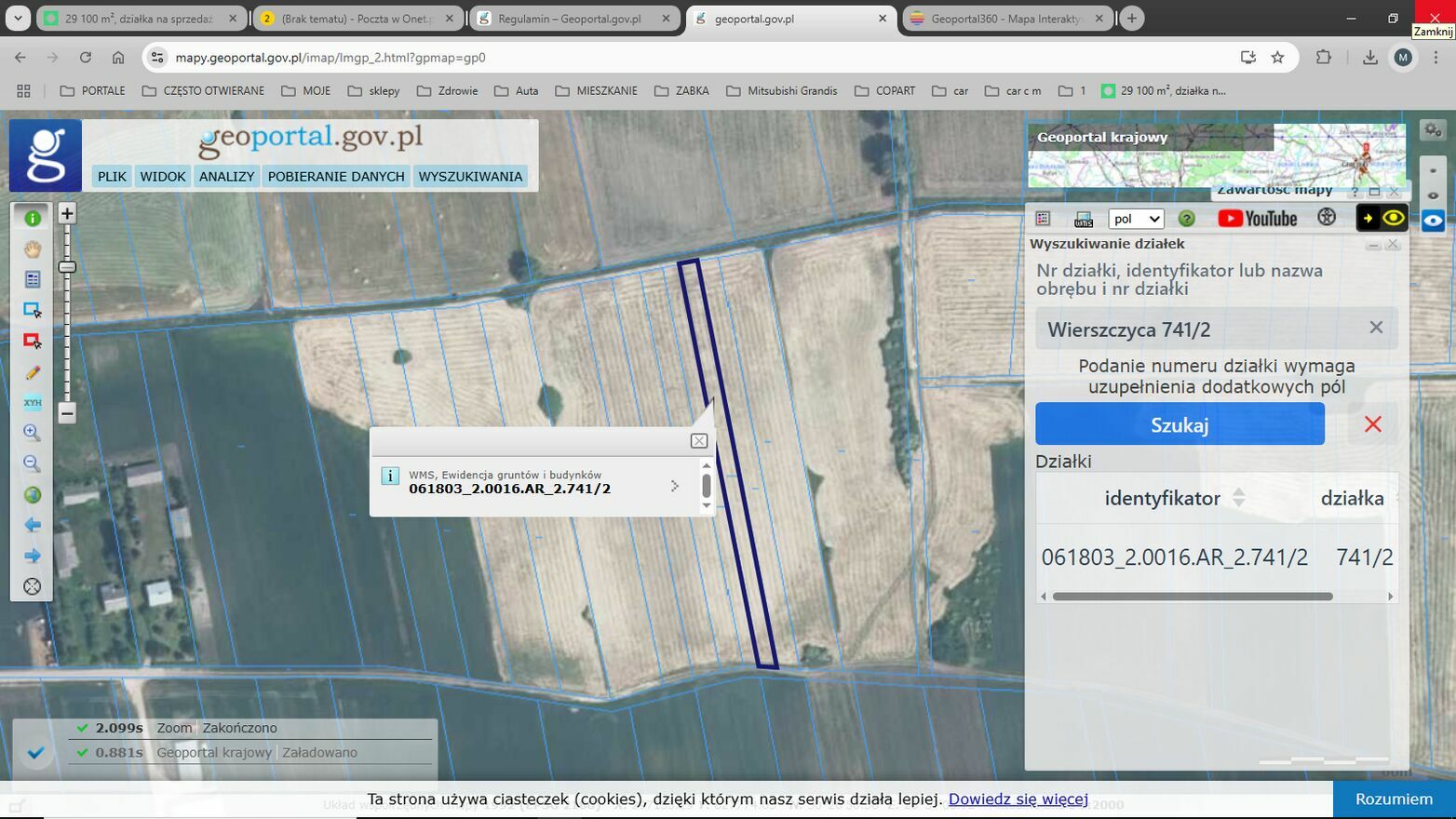Click red X cancel button beside Szukaj
The height and width of the screenshot is (819, 1456).
tap(1372, 424)
